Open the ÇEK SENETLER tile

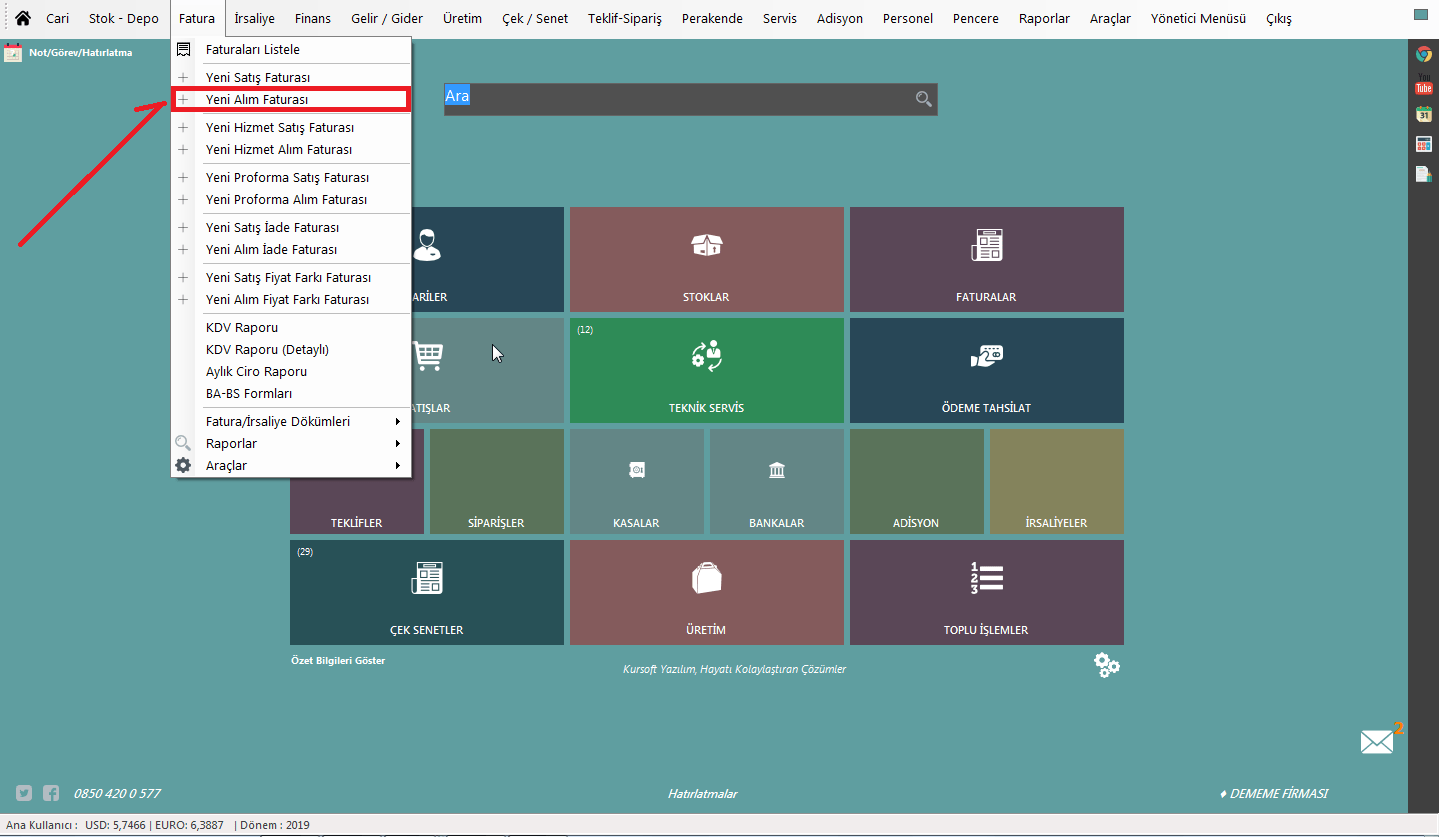pyautogui.click(x=426, y=592)
